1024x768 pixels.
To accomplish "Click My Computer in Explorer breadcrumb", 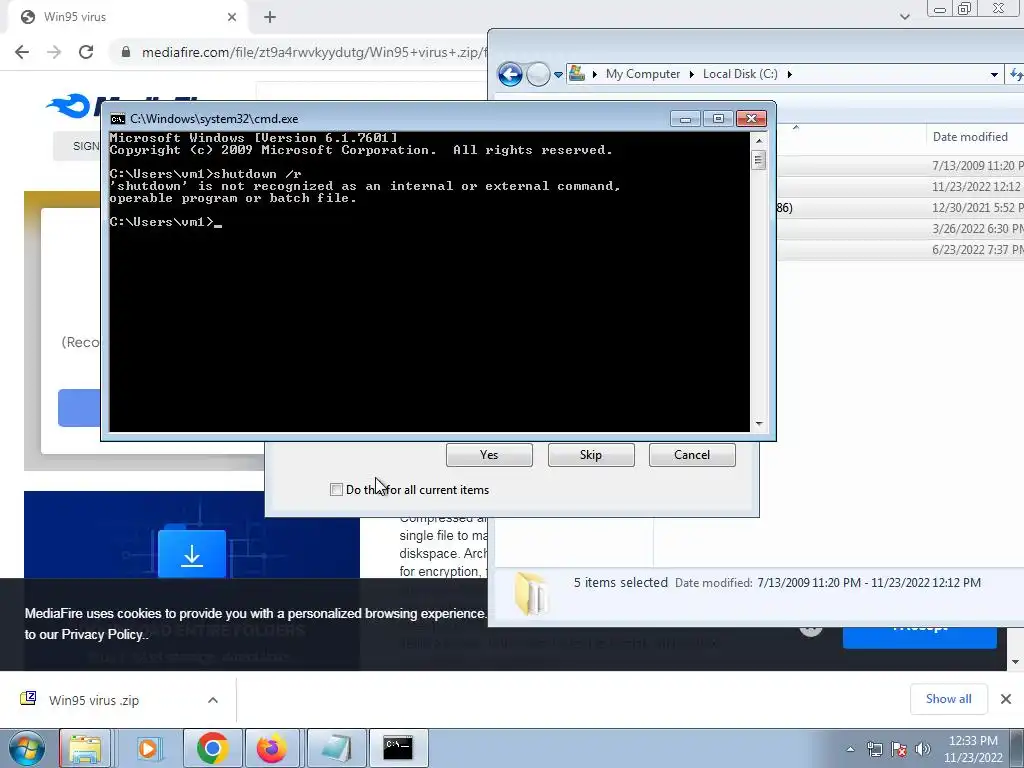I will pyautogui.click(x=643, y=74).
